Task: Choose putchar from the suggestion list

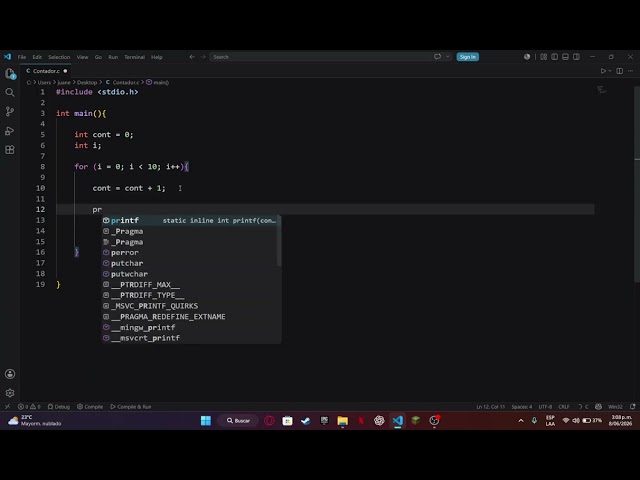Action: pyautogui.click(x=189, y=263)
